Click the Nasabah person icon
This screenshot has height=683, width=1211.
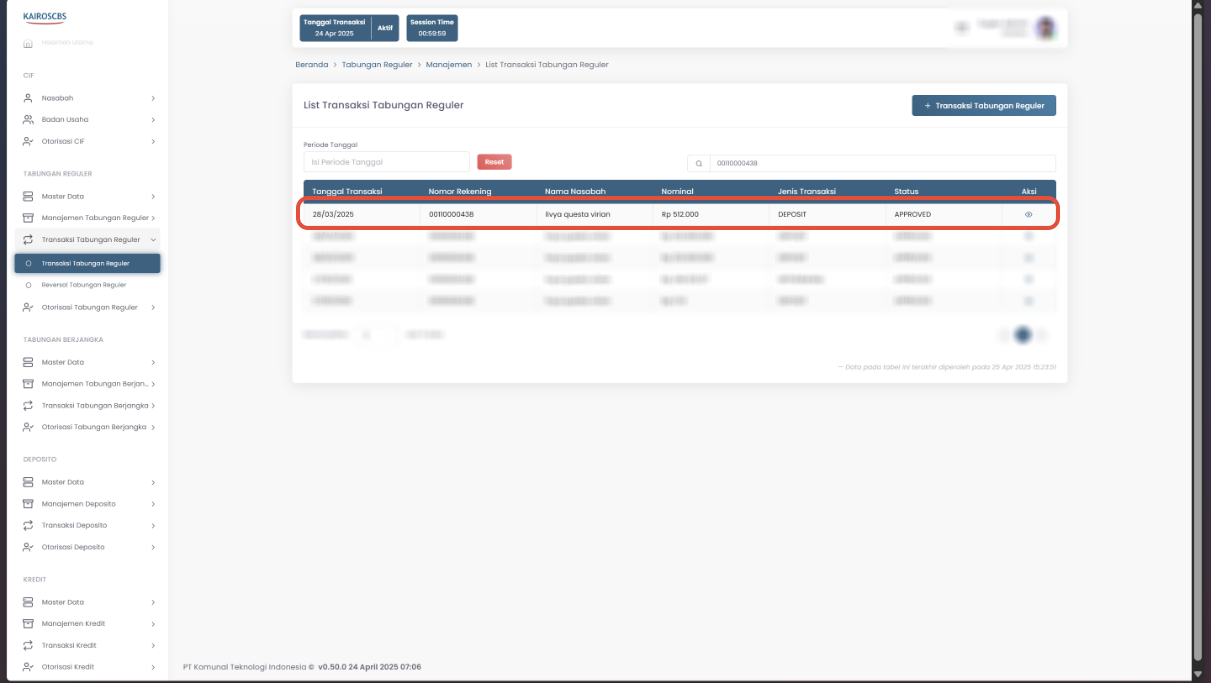[29, 98]
